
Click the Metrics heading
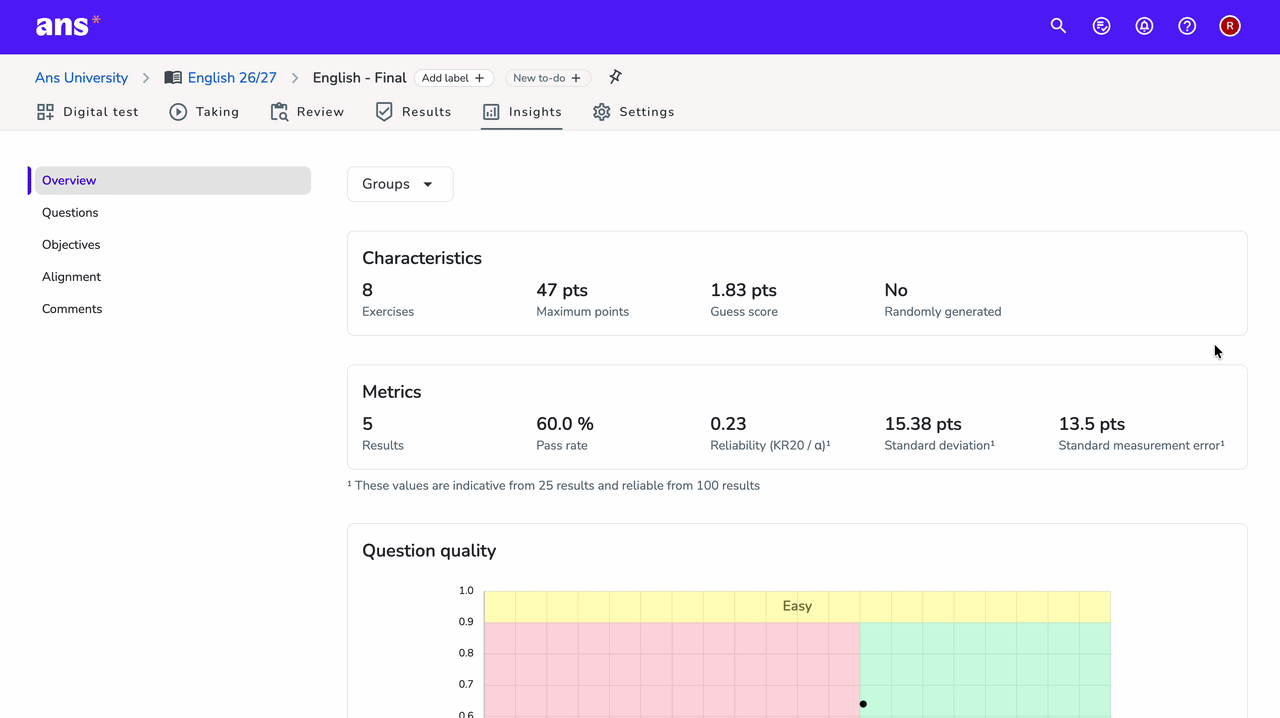click(392, 392)
